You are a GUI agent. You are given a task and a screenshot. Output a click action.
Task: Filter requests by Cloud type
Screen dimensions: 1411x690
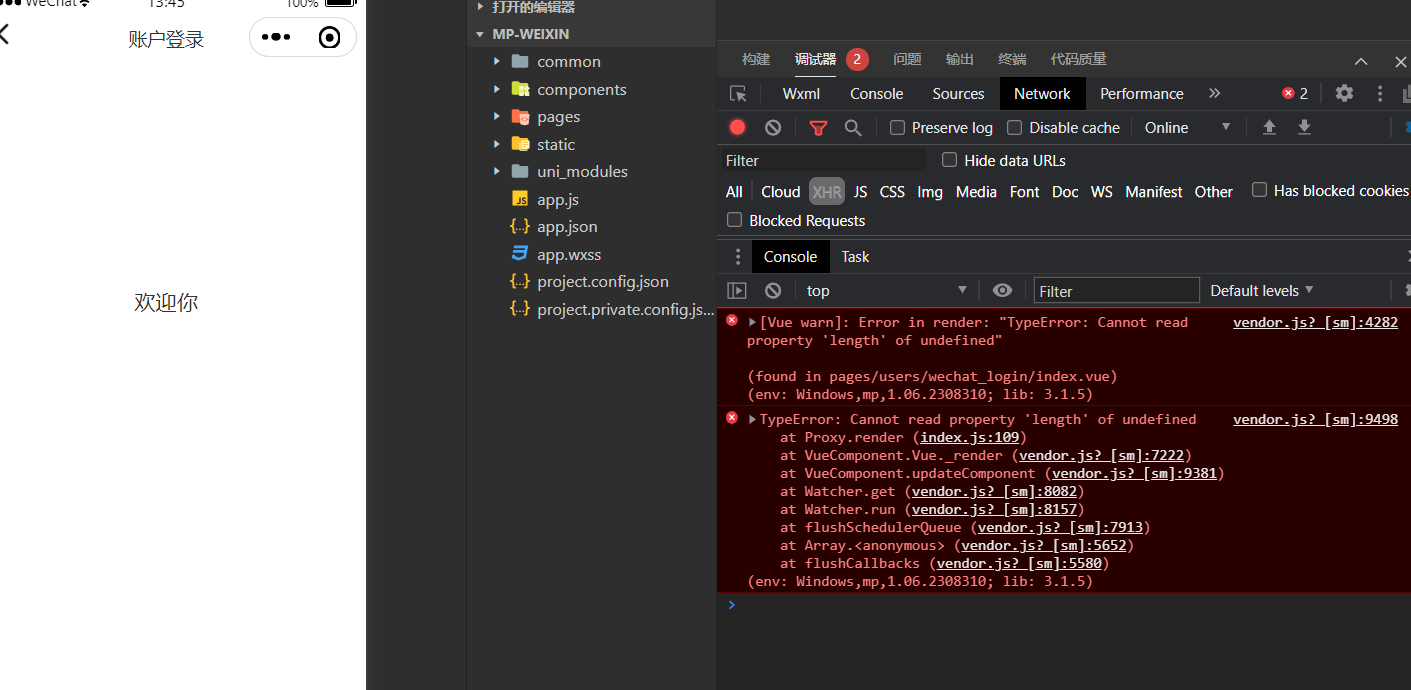781,191
